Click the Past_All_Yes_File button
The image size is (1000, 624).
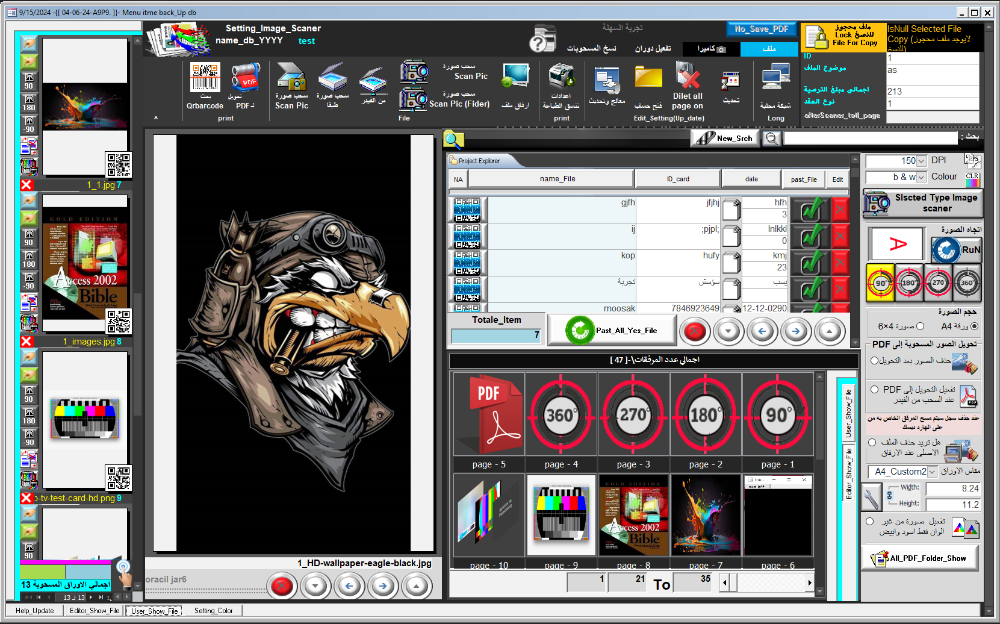pyautogui.click(x=611, y=330)
